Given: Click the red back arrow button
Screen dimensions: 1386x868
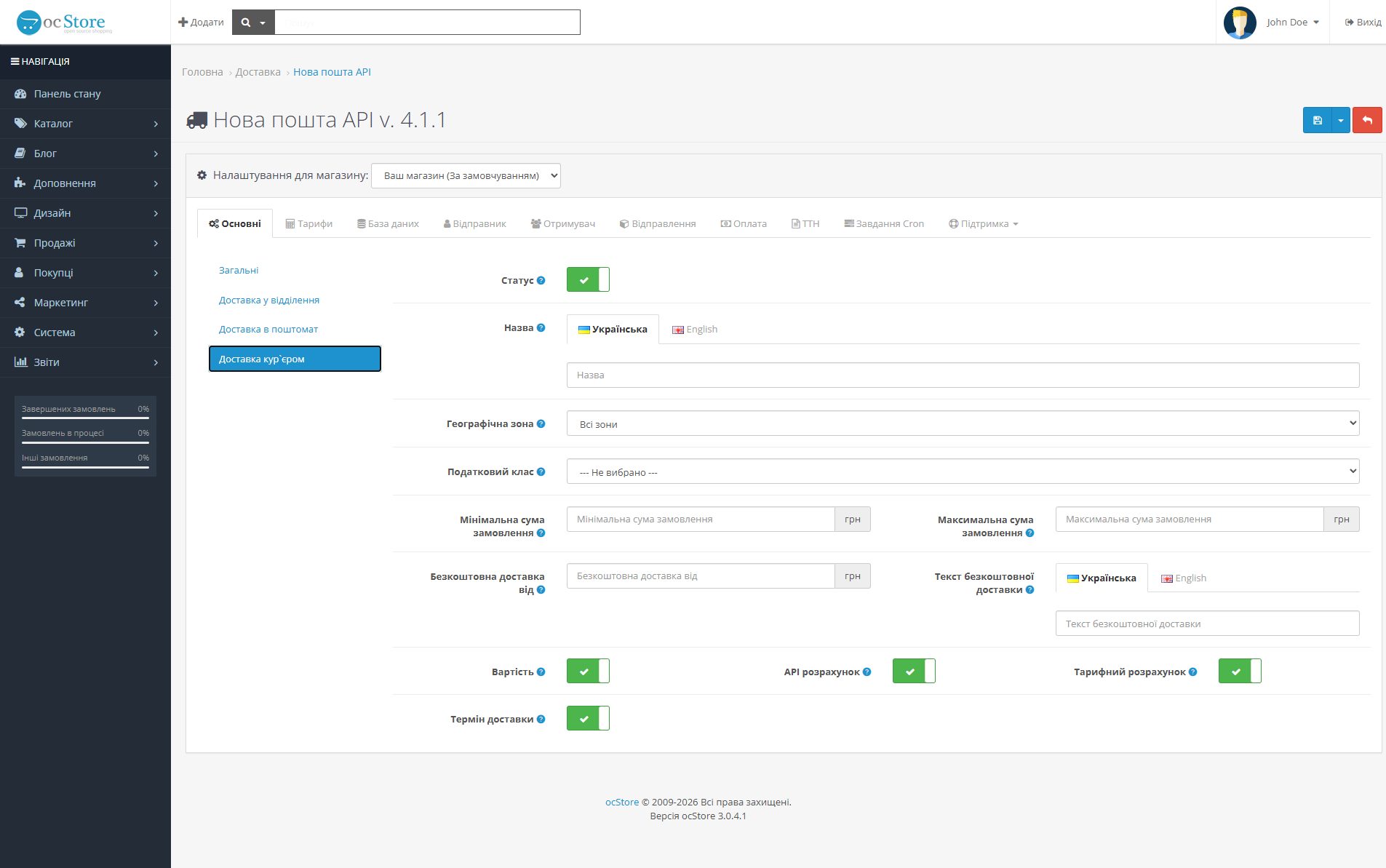Looking at the screenshot, I should (1367, 120).
